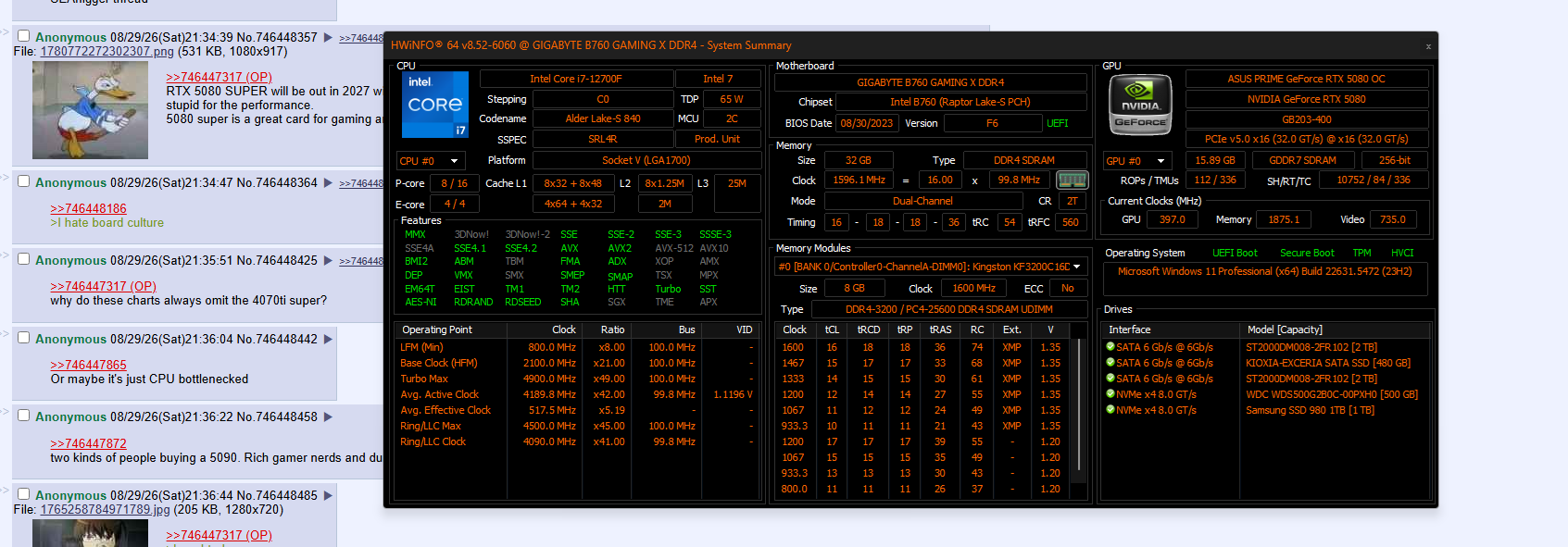Expand the memory module BANK 0 dropdown
The image size is (1568, 547).
[931, 267]
